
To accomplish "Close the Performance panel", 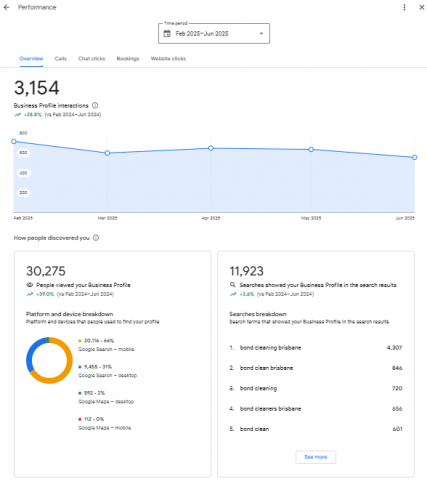I will pyautogui.click(x=421, y=7).
